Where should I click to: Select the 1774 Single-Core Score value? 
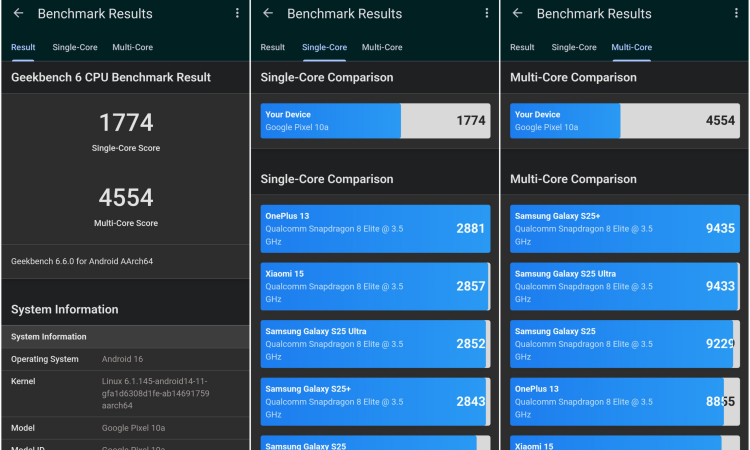126,122
